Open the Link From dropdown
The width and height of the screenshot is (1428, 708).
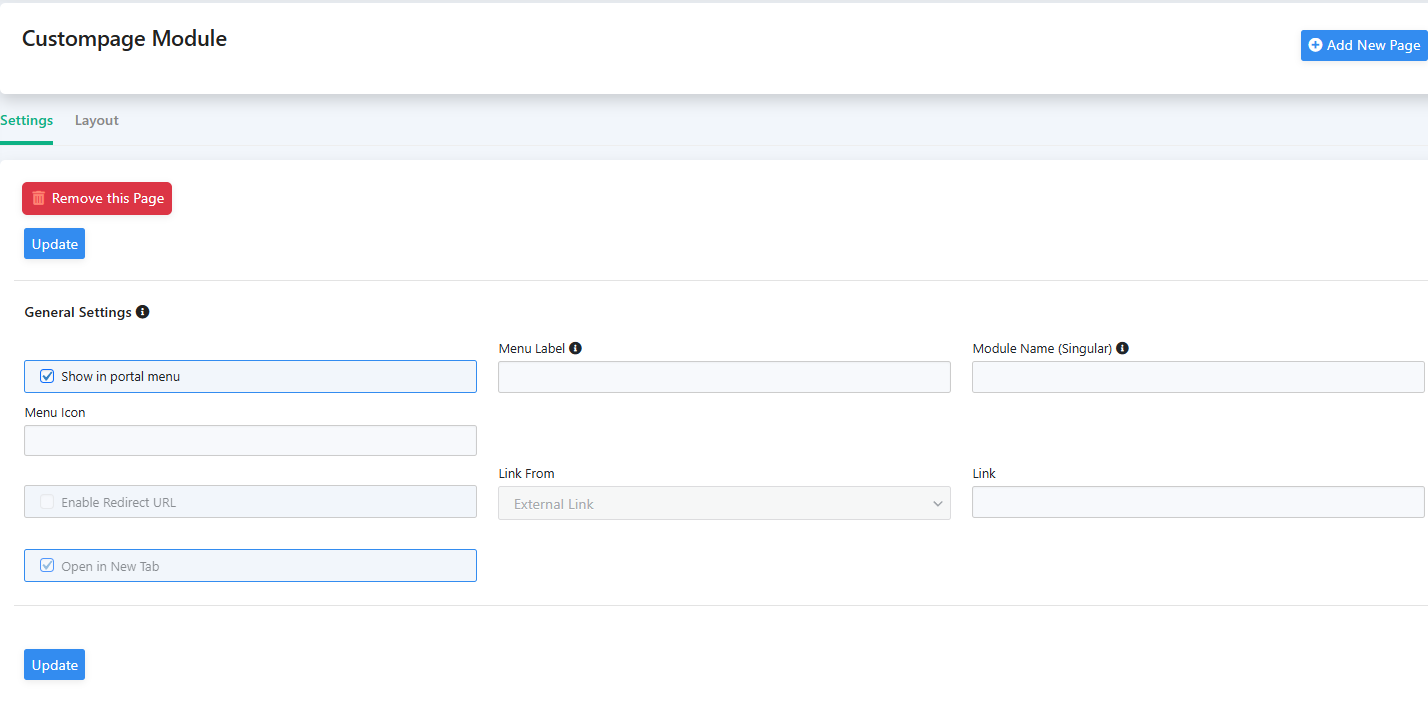point(723,503)
